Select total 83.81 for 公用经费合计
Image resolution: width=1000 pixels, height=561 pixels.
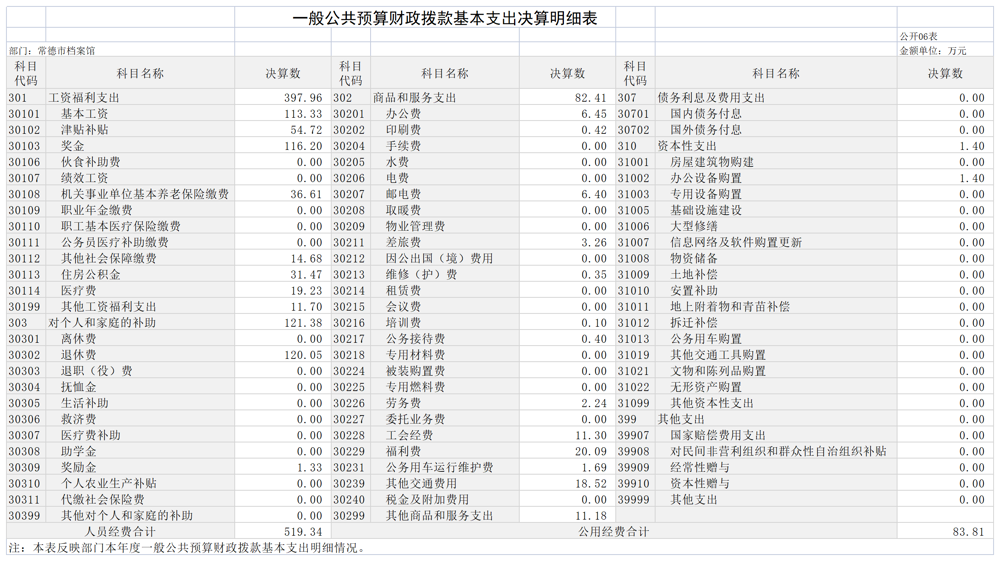pos(969,532)
